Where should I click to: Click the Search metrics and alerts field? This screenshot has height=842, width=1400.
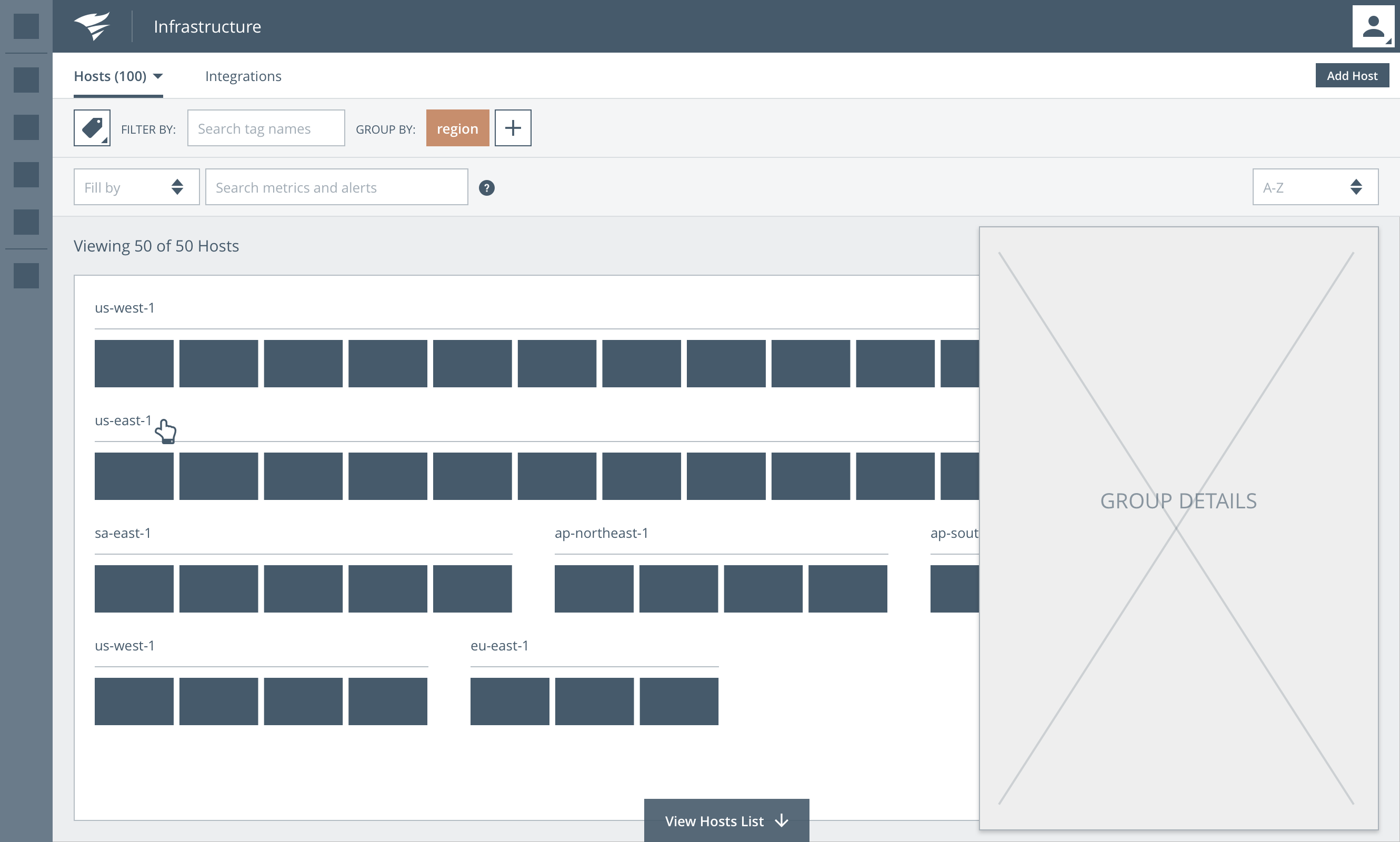point(336,187)
